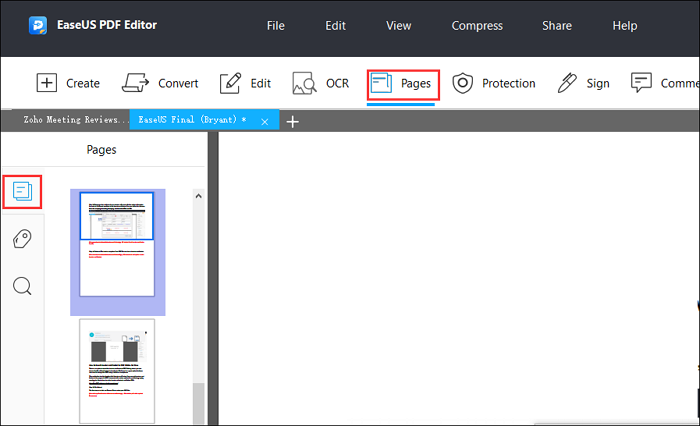Add a new document tab with plus

pyautogui.click(x=292, y=121)
